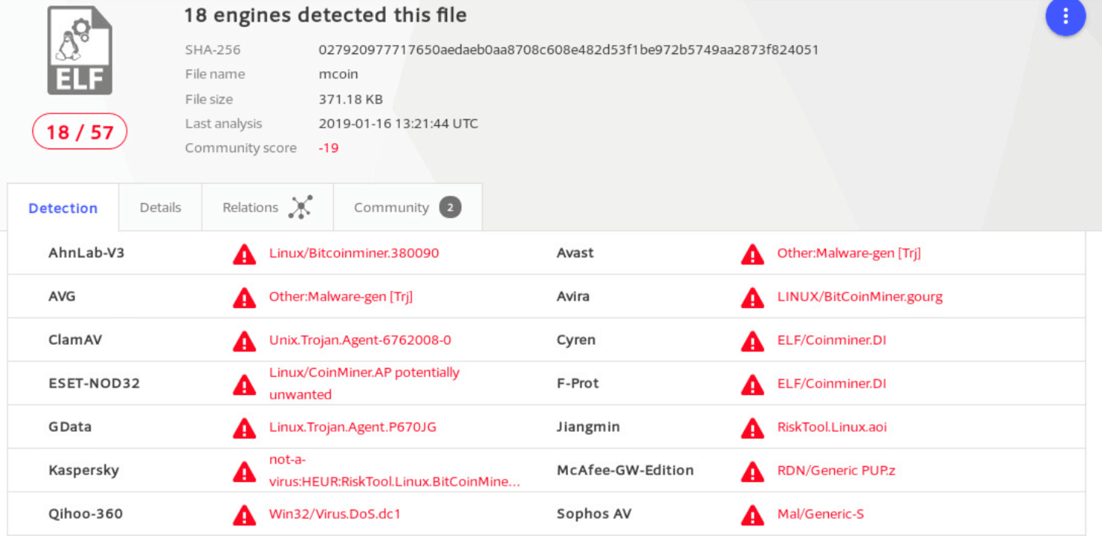Click the alert icon in the Sophos AV row
Image resolution: width=1102 pixels, height=536 pixels.
coord(753,515)
